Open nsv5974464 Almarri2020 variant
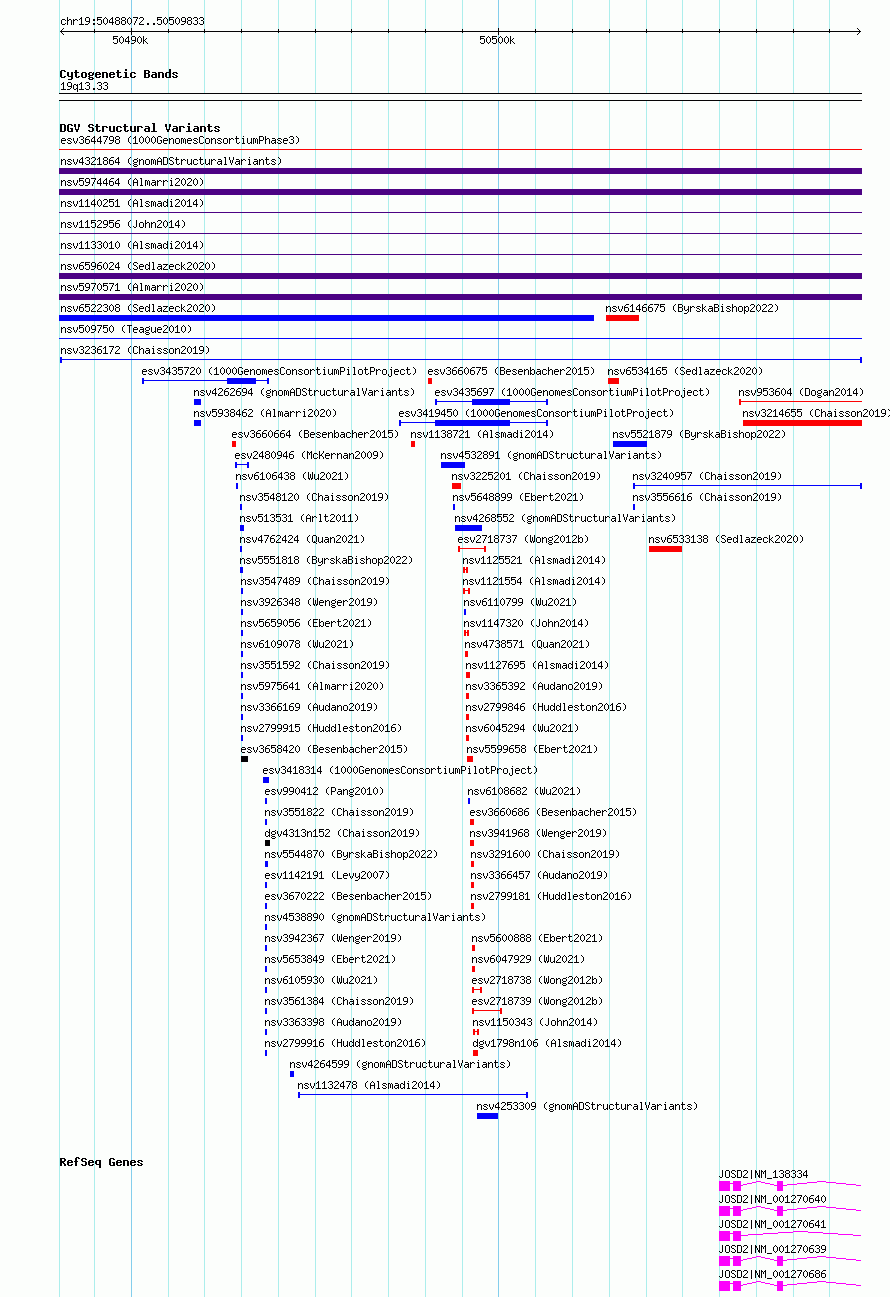890x1297 pixels. pyautogui.click(x=132, y=182)
